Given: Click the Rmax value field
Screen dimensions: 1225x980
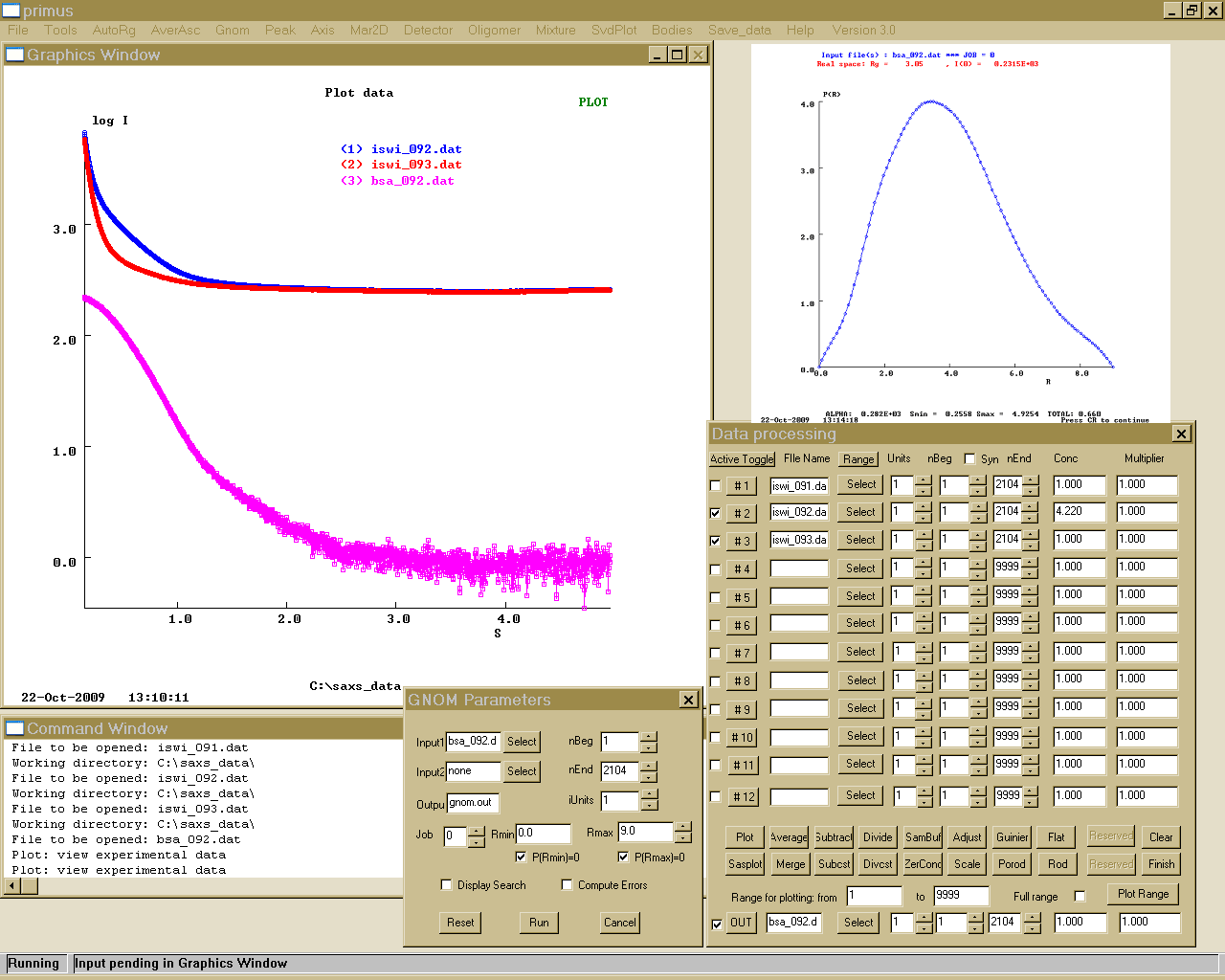Looking at the screenshot, I should (x=645, y=832).
